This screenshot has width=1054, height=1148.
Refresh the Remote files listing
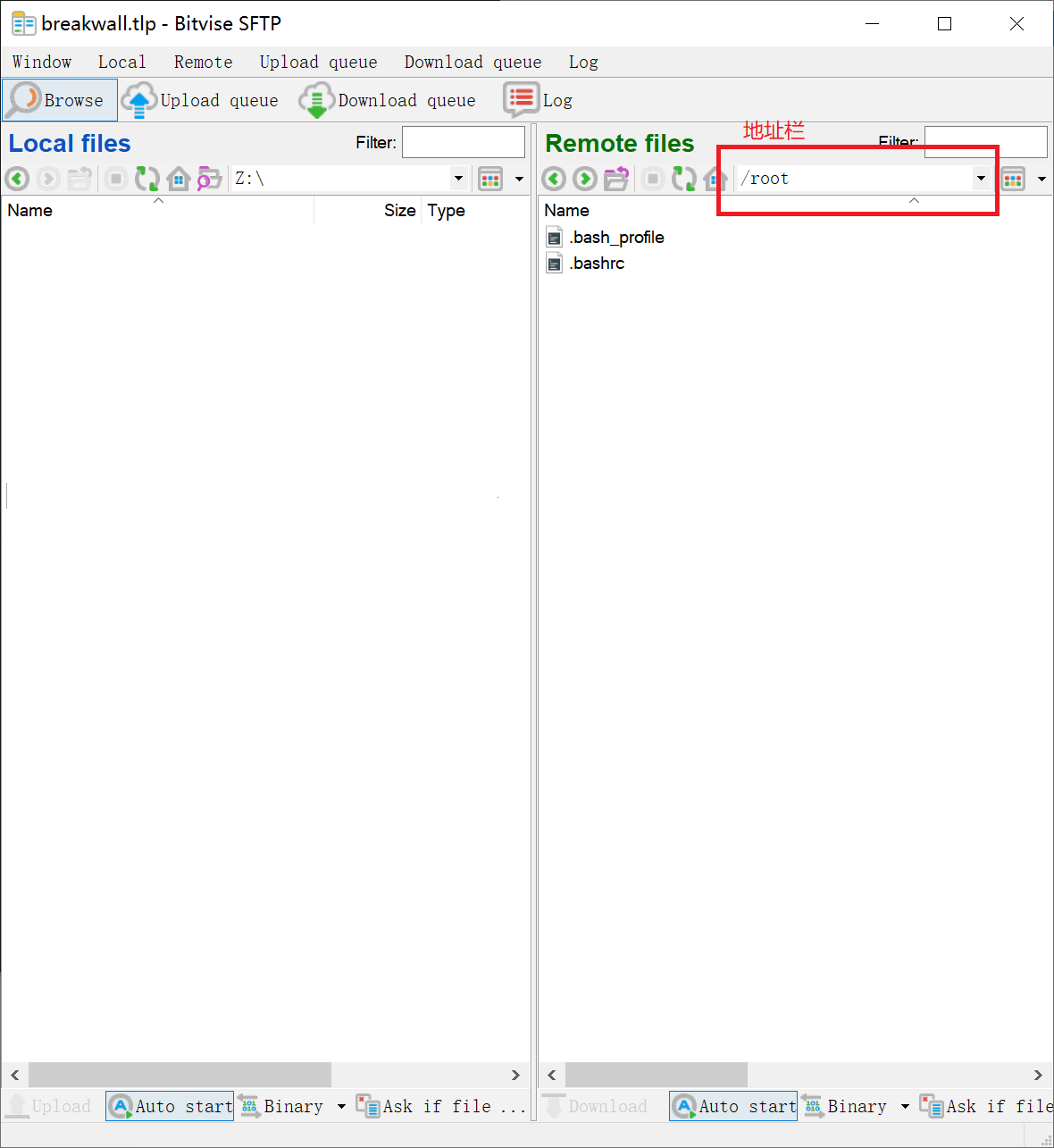pyautogui.click(x=684, y=179)
